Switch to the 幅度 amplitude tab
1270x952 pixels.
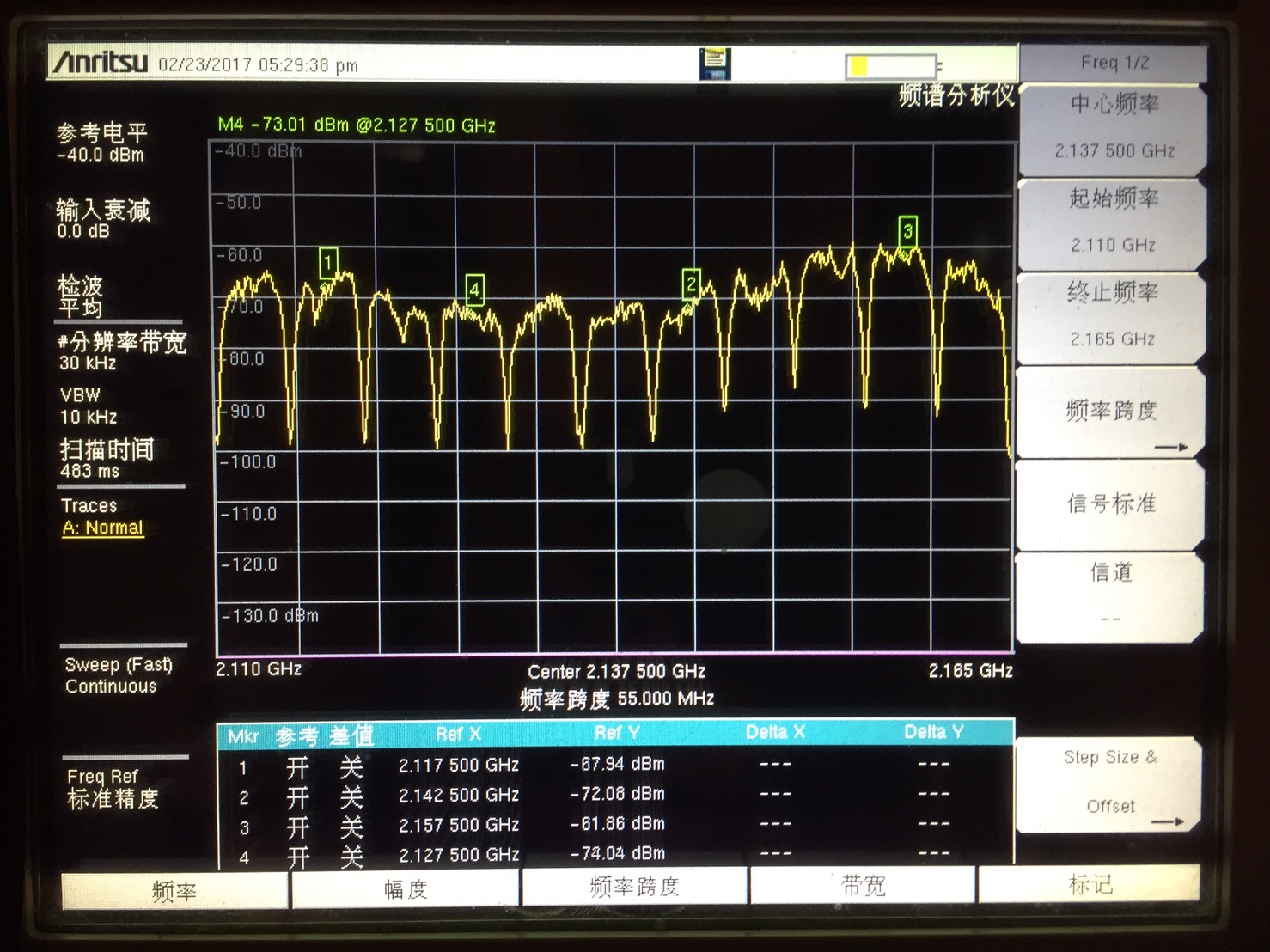406,888
